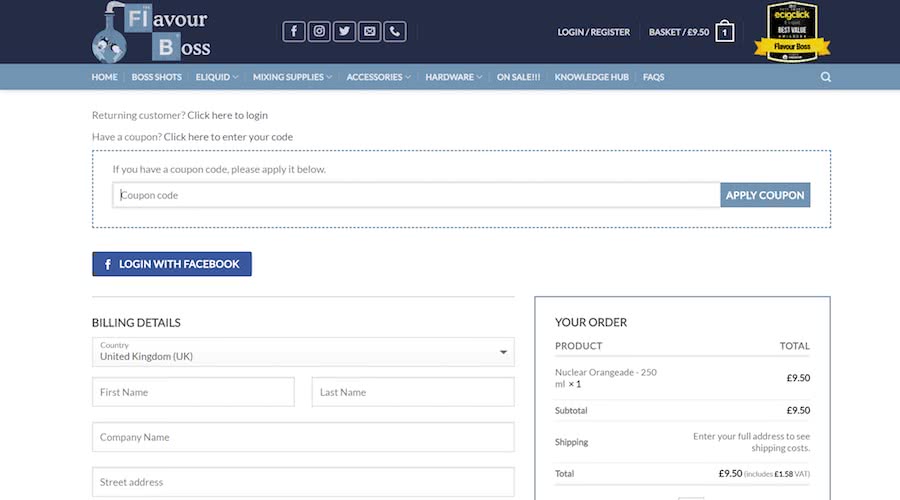The width and height of the screenshot is (900, 500).
Task: Go to the HOME menu item
Action: (104, 77)
